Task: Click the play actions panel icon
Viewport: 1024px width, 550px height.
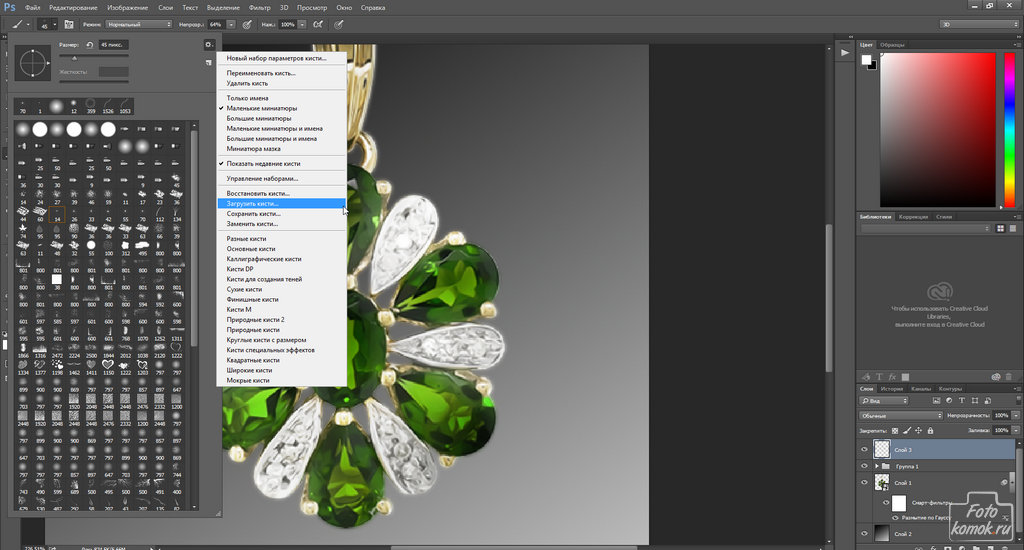Action: pyautogui.click(x=846, y=51)
